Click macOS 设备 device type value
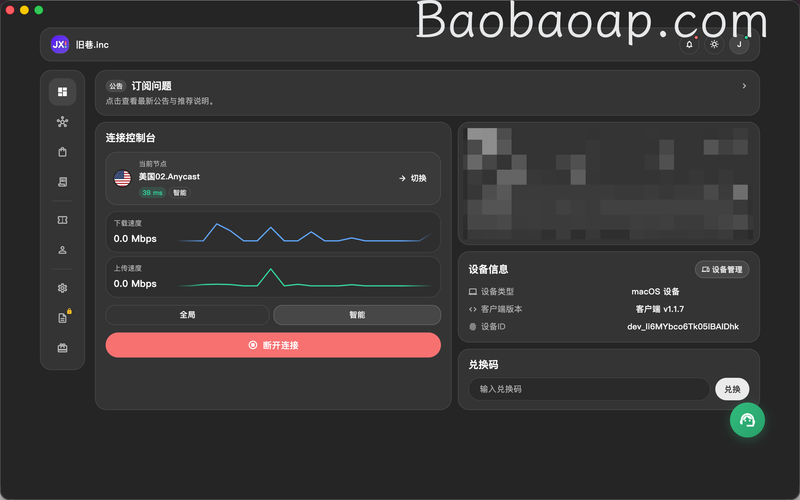Screen dimensions: 800x500 (656, 291)
